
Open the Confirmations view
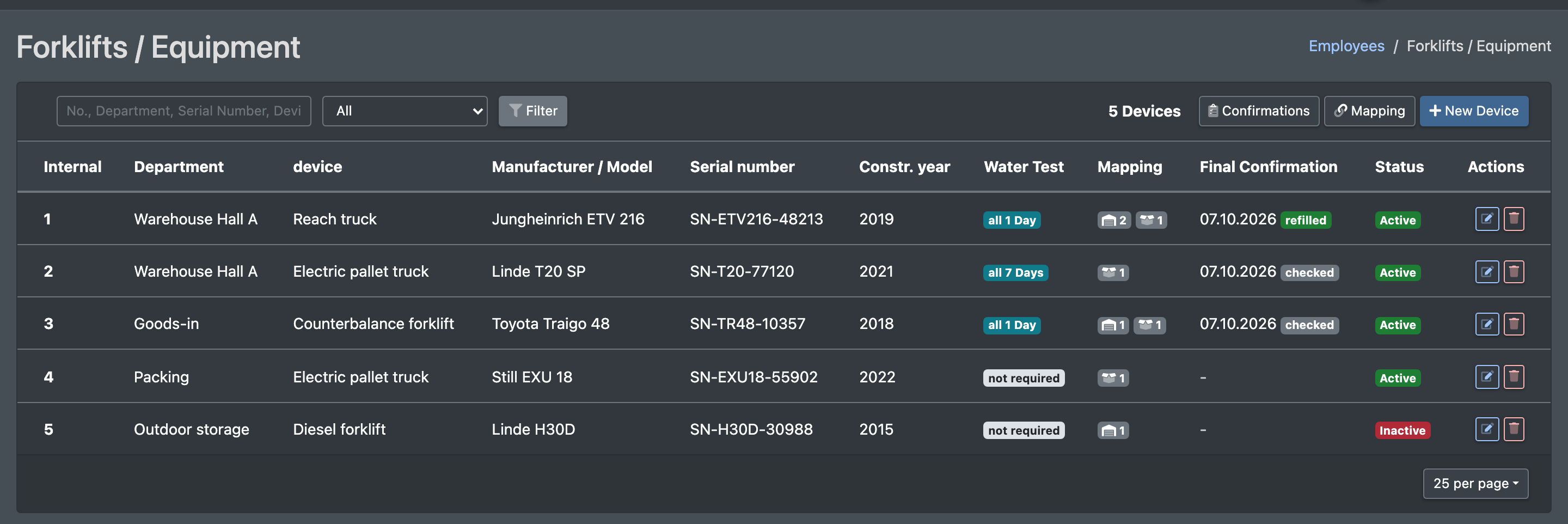click(1258, 111)
